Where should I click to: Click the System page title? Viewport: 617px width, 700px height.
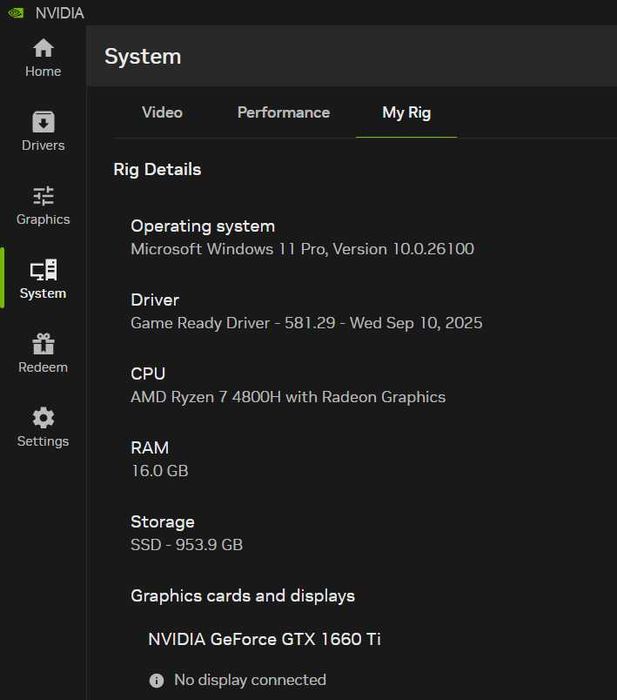[x=143, y=57]
